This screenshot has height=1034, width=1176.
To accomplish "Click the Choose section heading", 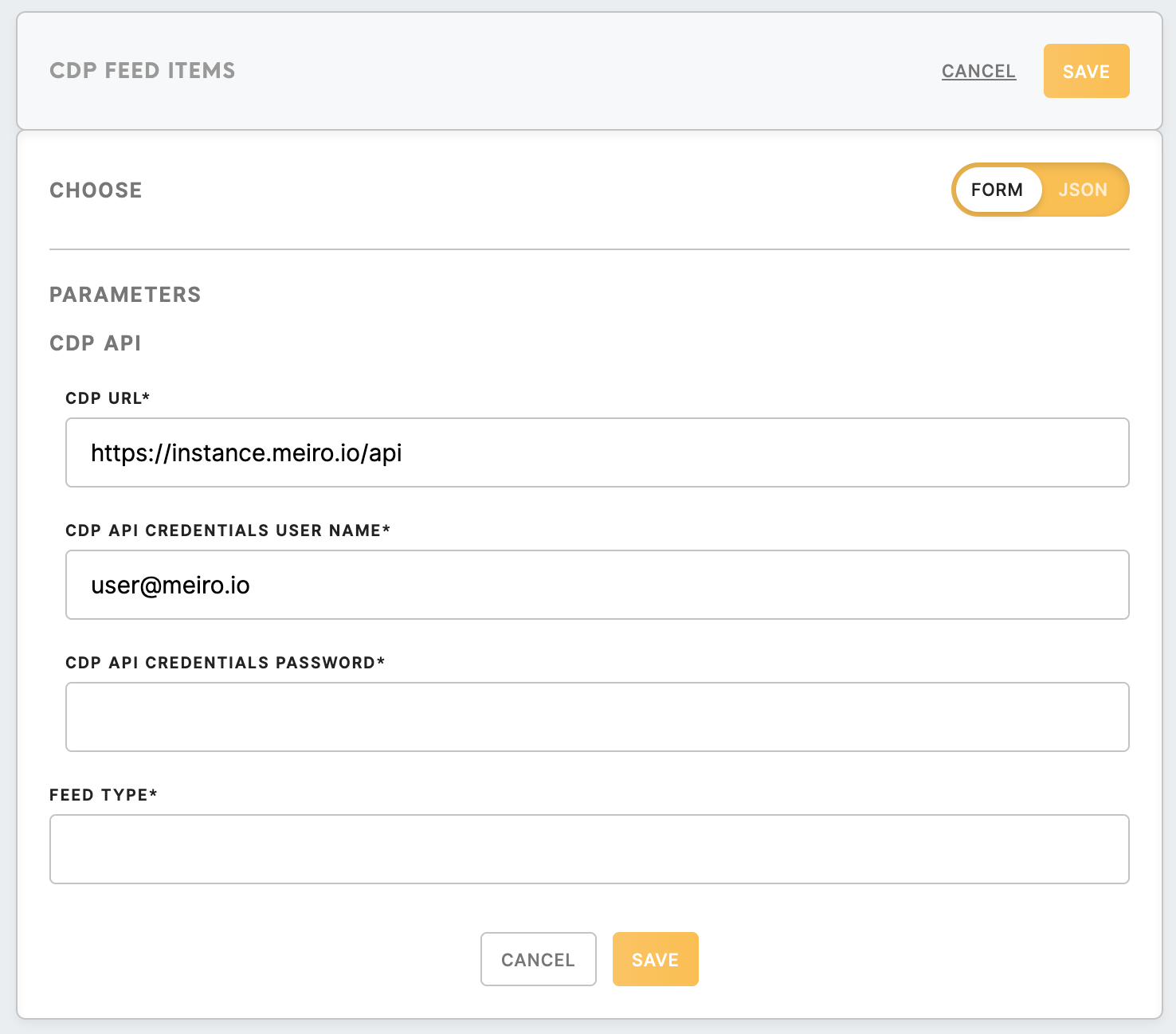I will 96,190.
